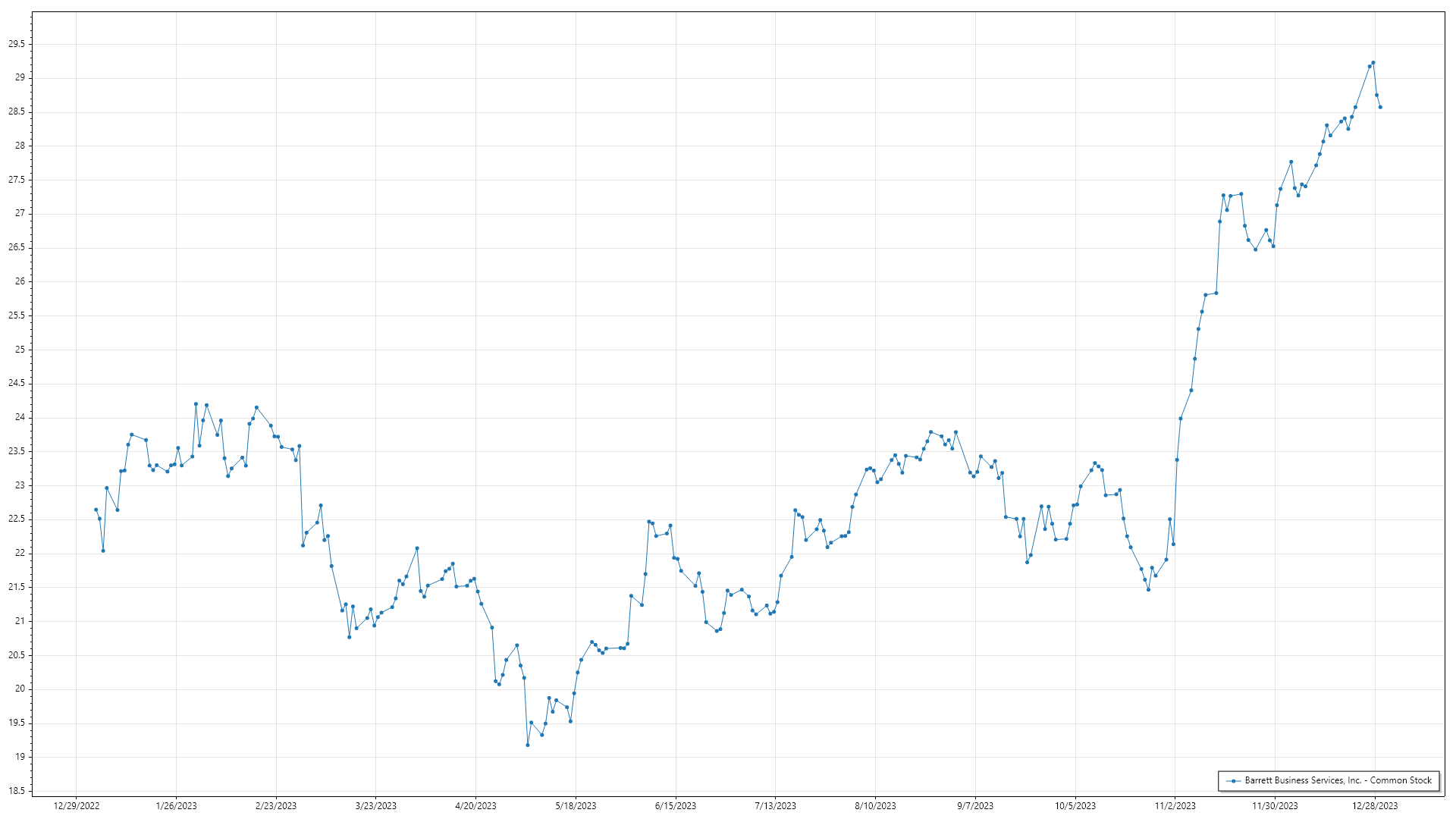Click the 24 y-axis value label

click(20, 417)
